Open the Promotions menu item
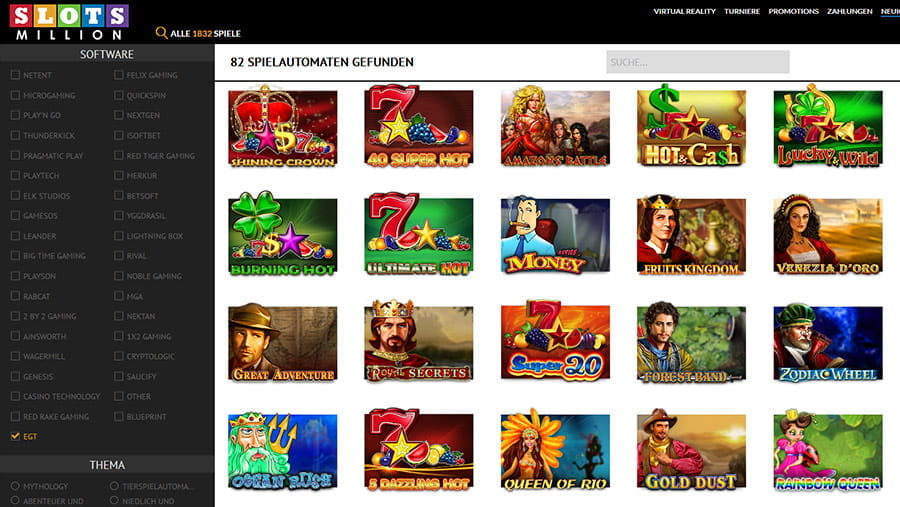 pyautogui.click(x=793, y=11)
